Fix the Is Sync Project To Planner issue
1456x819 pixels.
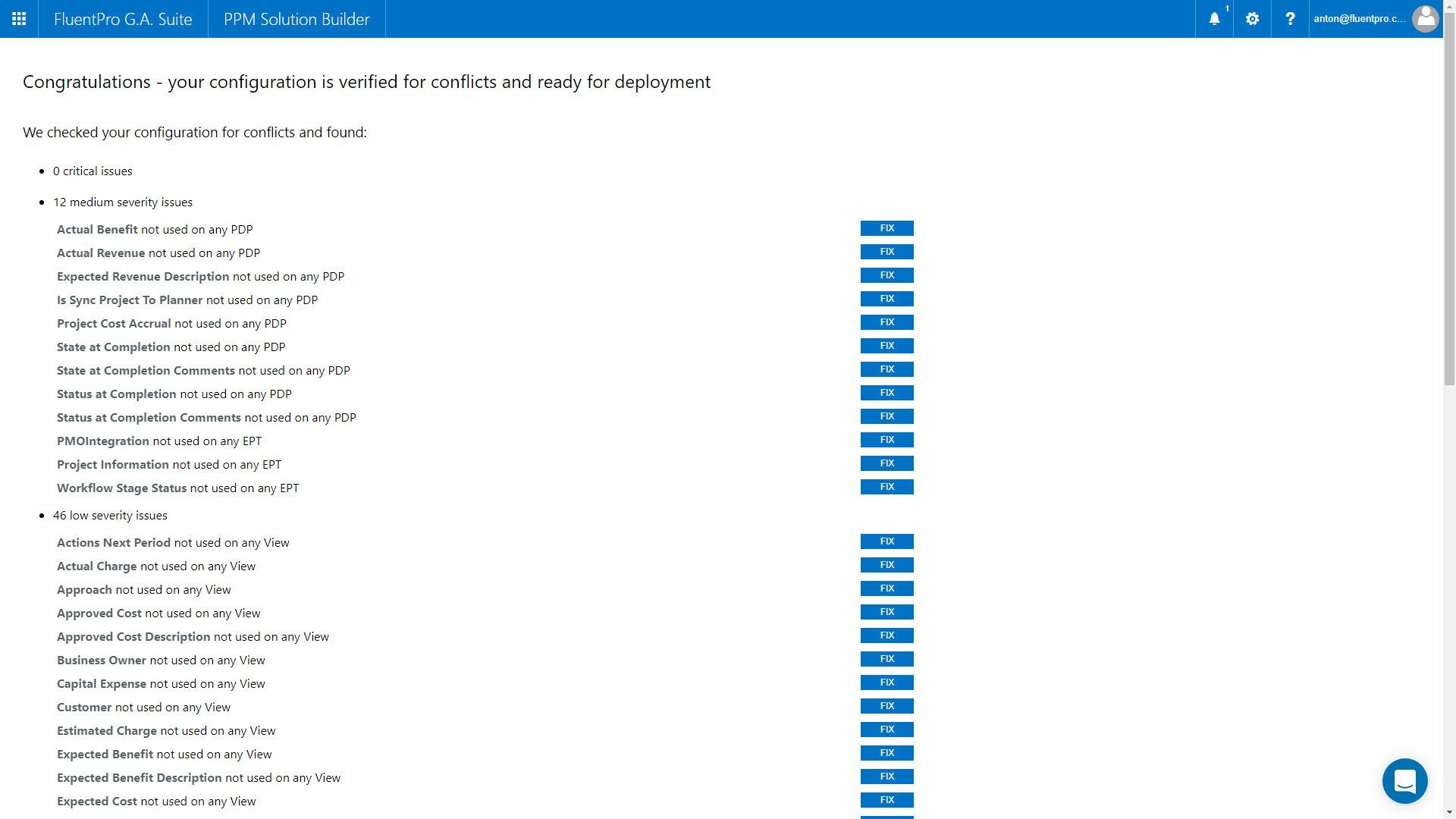[886, 298]
